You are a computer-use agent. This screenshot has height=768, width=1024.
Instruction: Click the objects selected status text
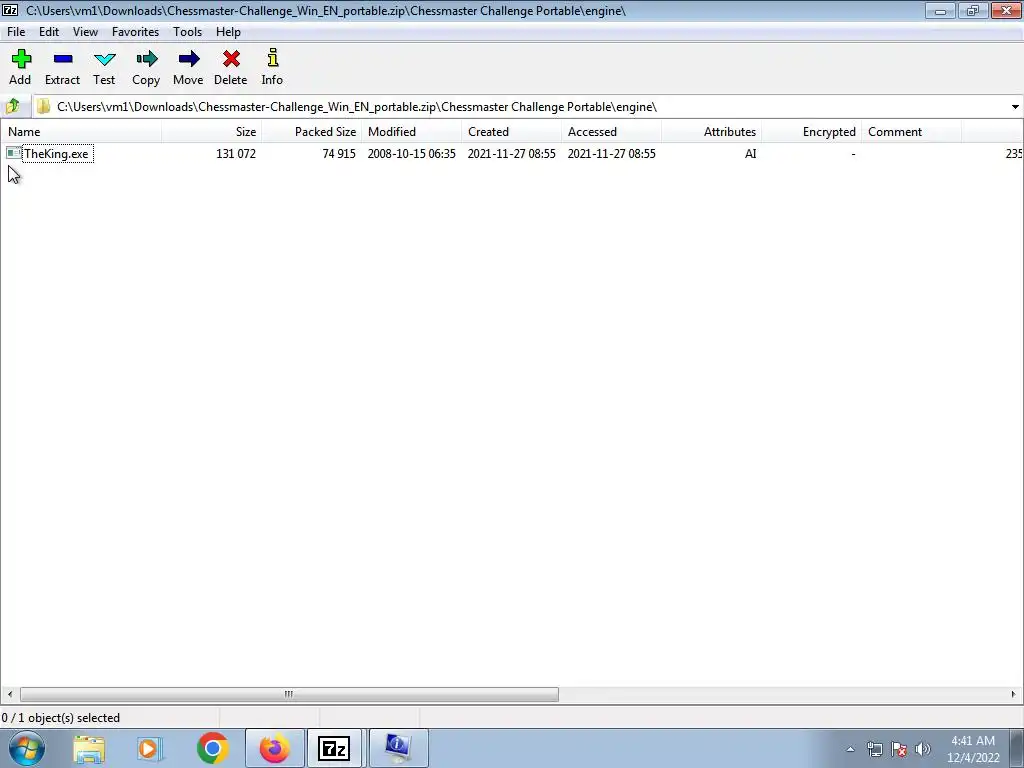61,718
